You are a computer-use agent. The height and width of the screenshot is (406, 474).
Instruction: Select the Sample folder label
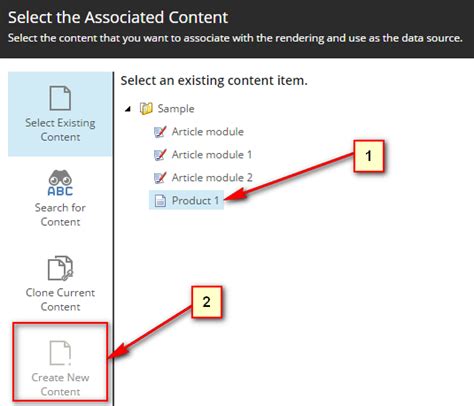(x=176, y=109)
